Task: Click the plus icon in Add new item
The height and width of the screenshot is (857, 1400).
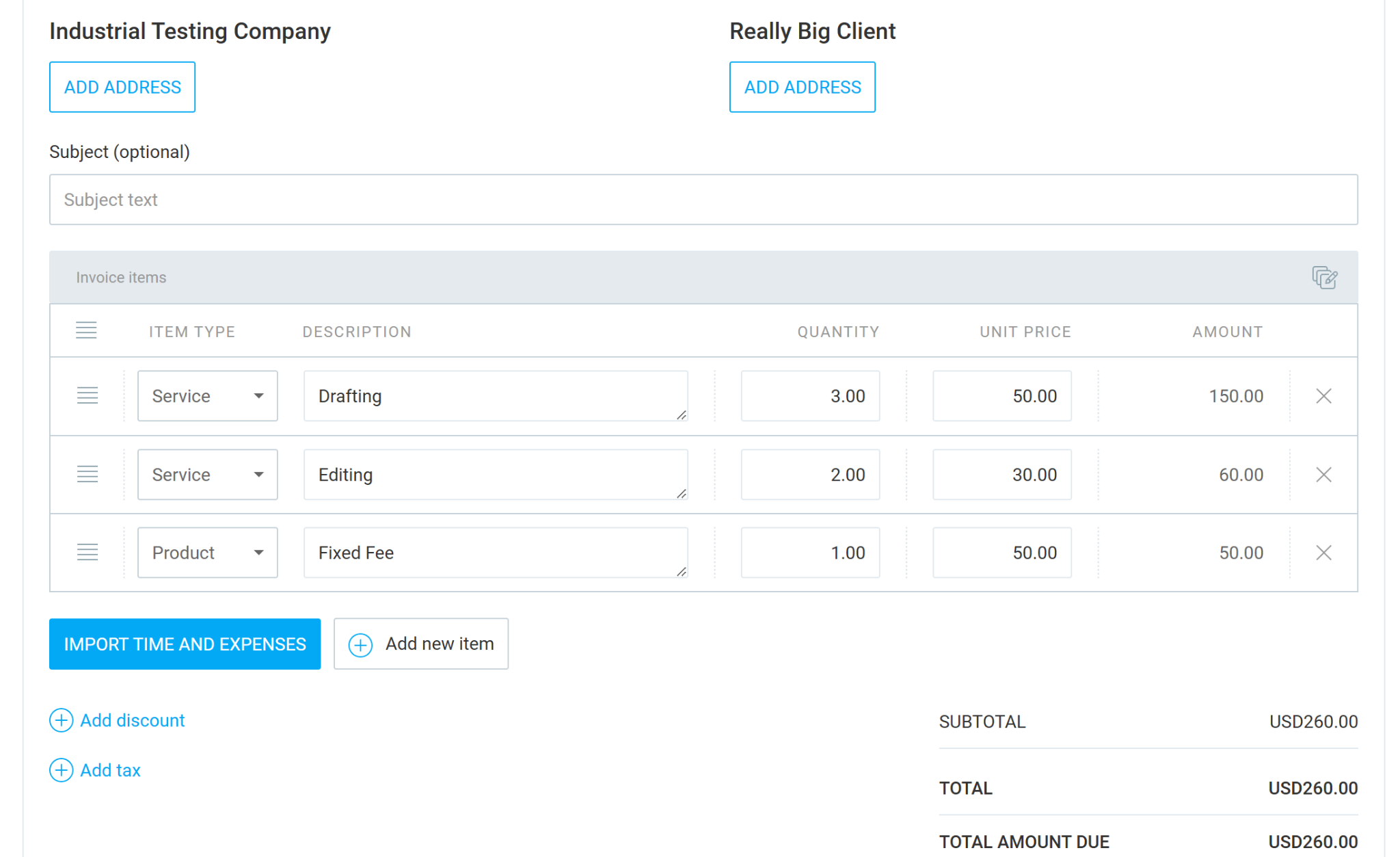Action: (x=360, y=644)
